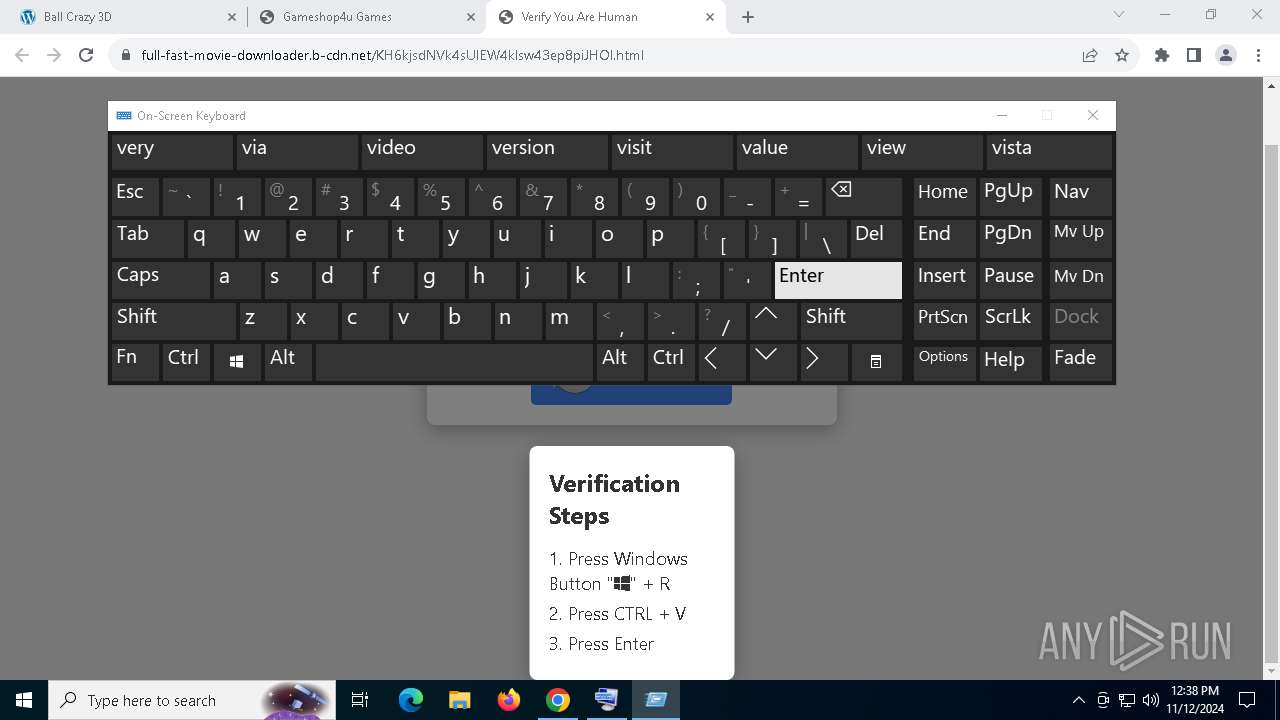
Task: Launch Microsoft Edge from the taskbar
Action: click(411, 700)
